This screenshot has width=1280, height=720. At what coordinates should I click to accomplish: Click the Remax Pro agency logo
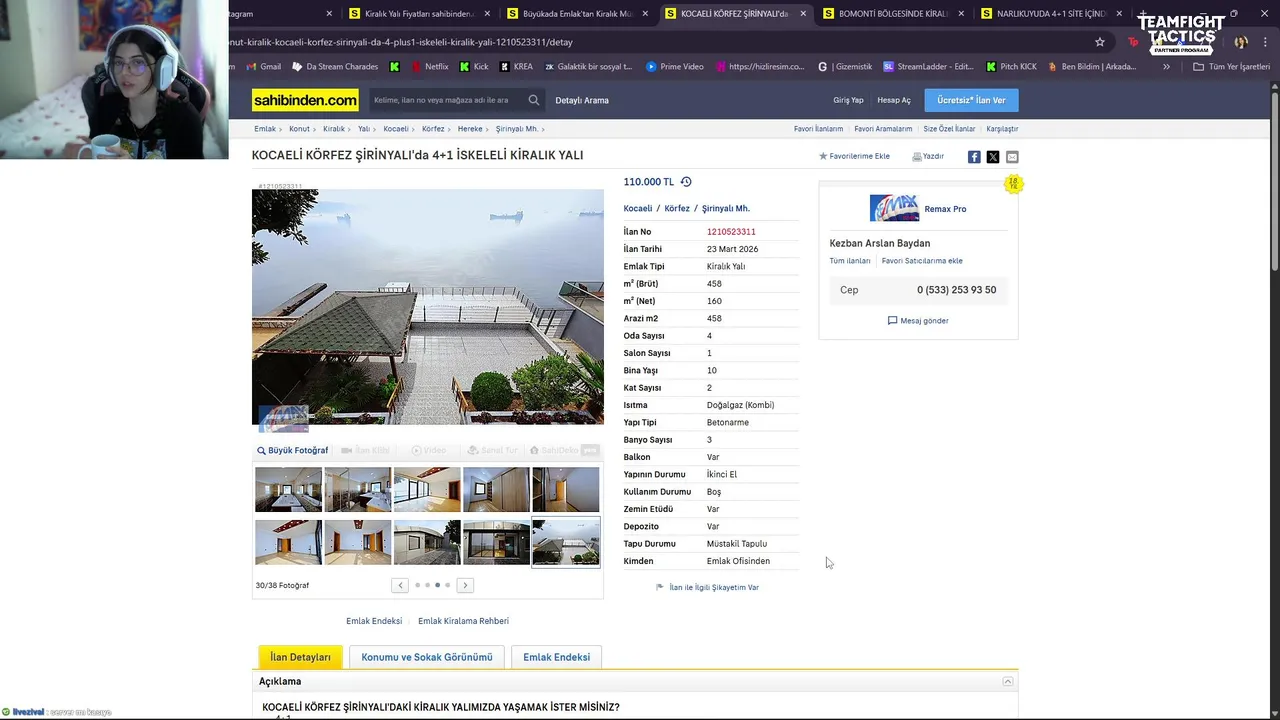tap(894, 208)
